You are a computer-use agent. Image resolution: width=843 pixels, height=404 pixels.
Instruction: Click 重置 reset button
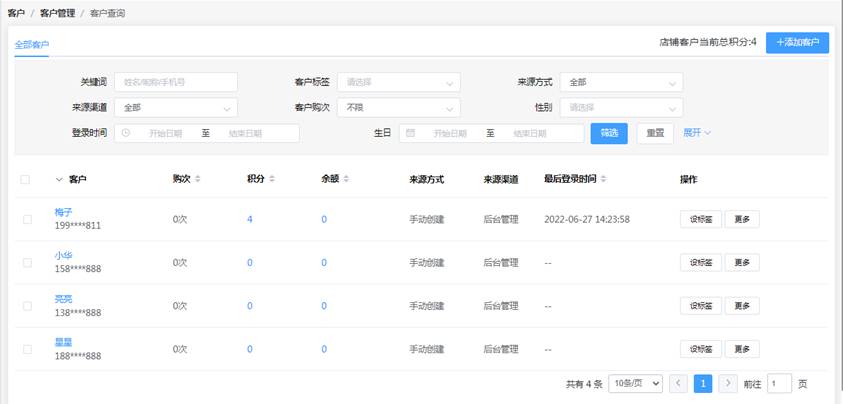click(655, 133)
